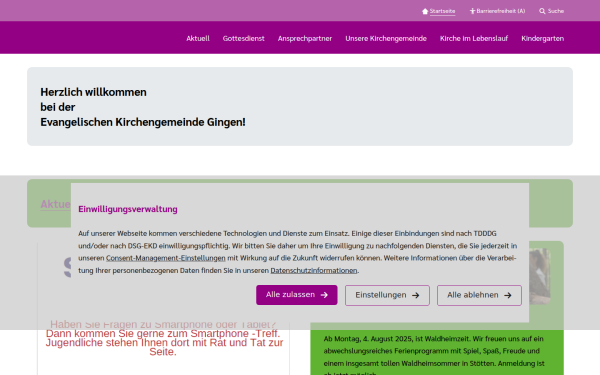600x375 pixels.
Task: Click the Alle ablehnen button
Action: tap(479, 295)
